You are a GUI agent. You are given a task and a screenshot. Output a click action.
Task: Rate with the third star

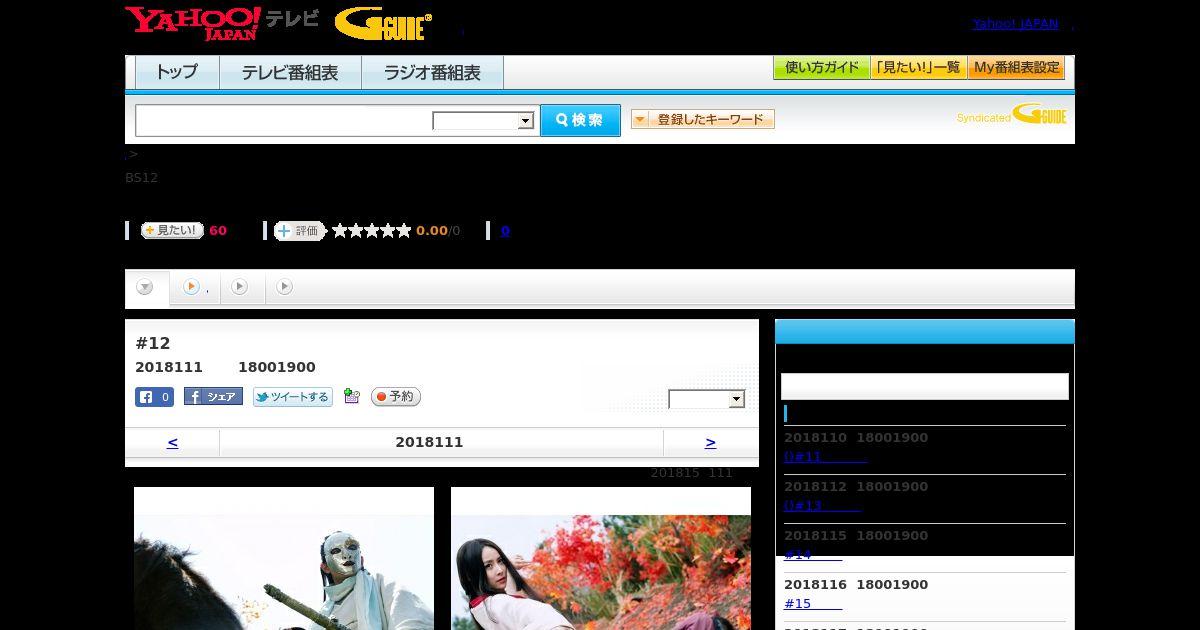pyautogui.click(x=372, y=231)
